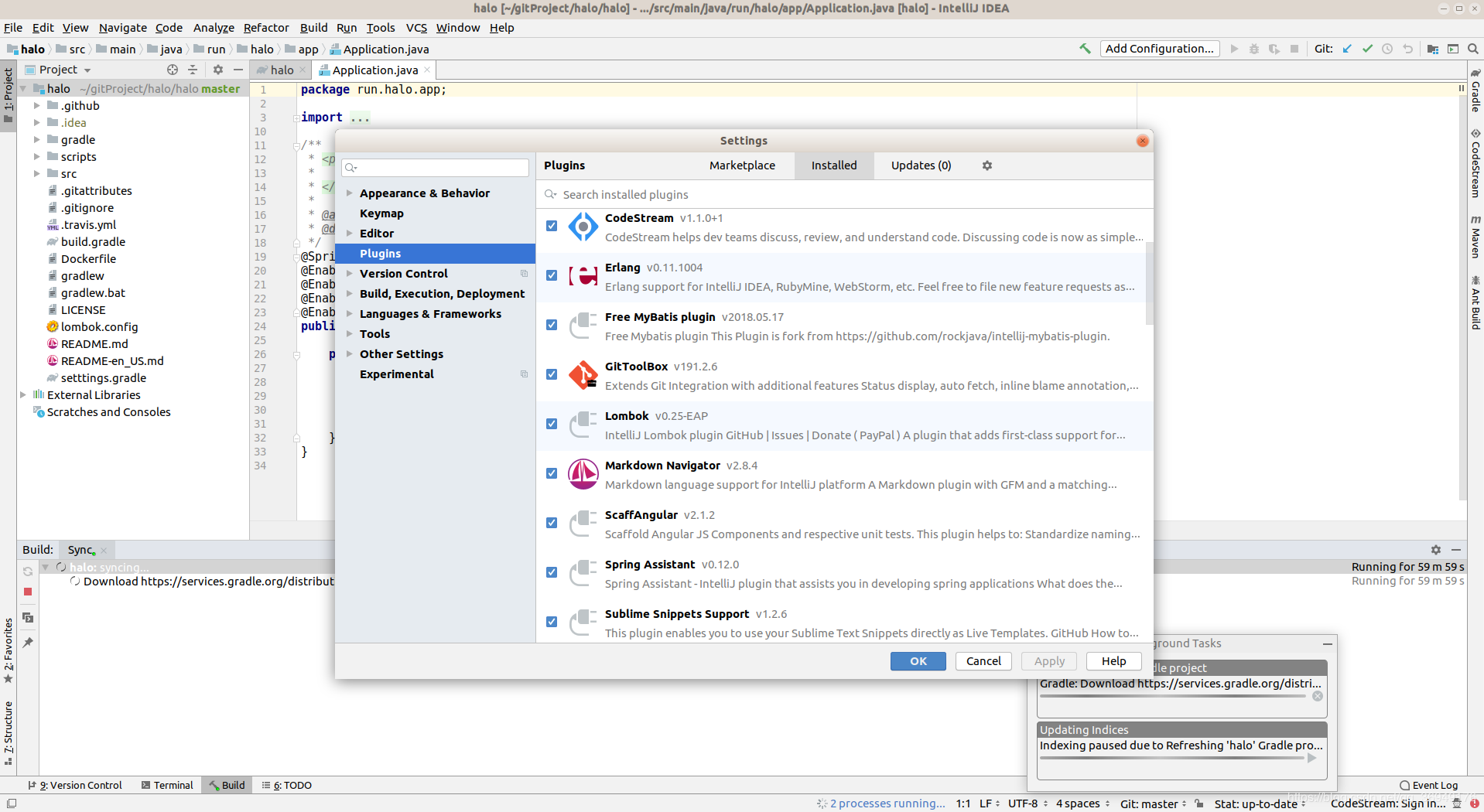Screen dimensions: 1484x812
Task: Click the green build hammer icon
Action: [1085, 49]
